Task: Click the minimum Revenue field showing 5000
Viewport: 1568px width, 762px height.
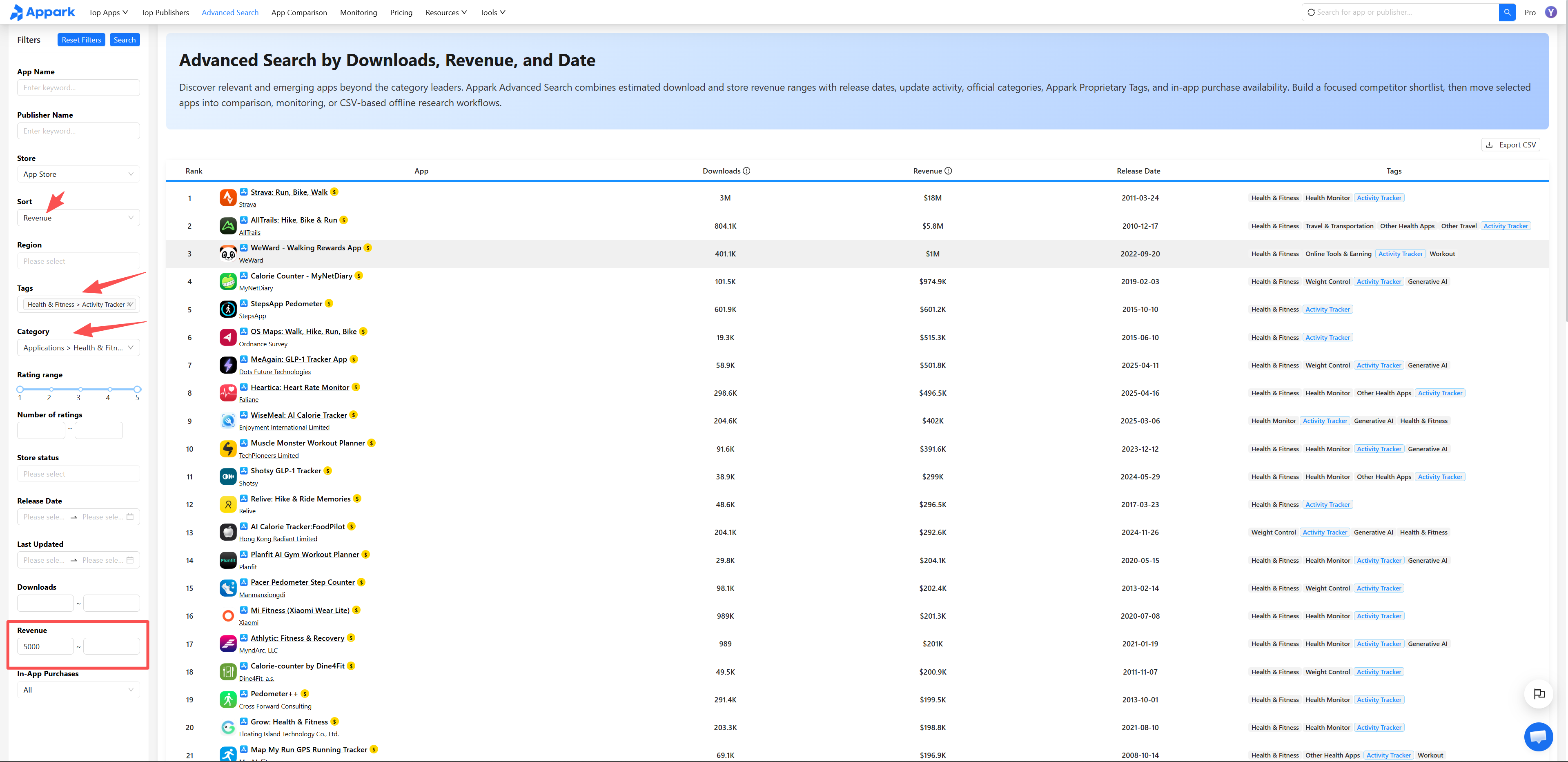Action: tap(46, 646)
